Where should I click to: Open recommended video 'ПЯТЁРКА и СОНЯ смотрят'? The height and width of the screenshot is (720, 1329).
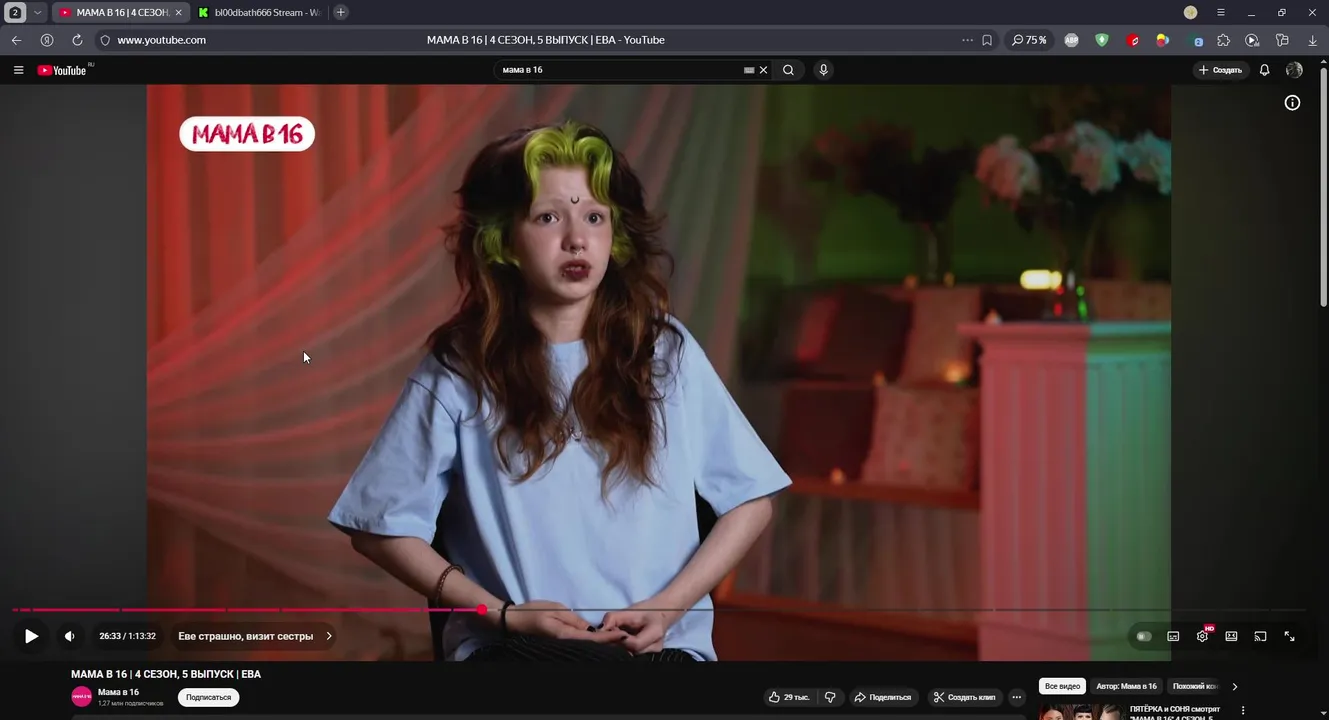[x=1174, y=712]
